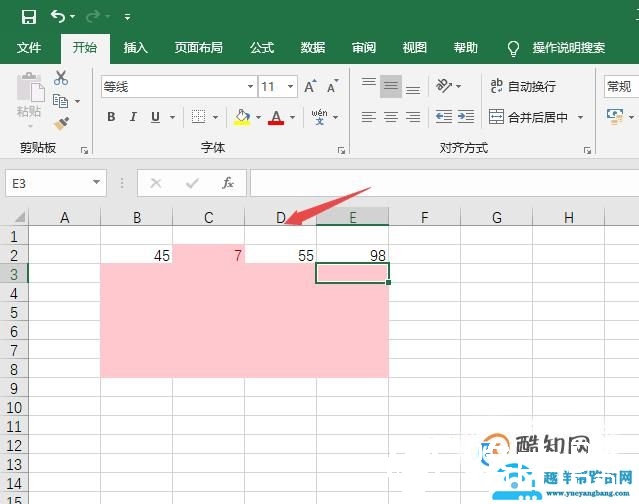Switch to the 视图 ribbon tab
639x504 pixels.
click(415, 48)
